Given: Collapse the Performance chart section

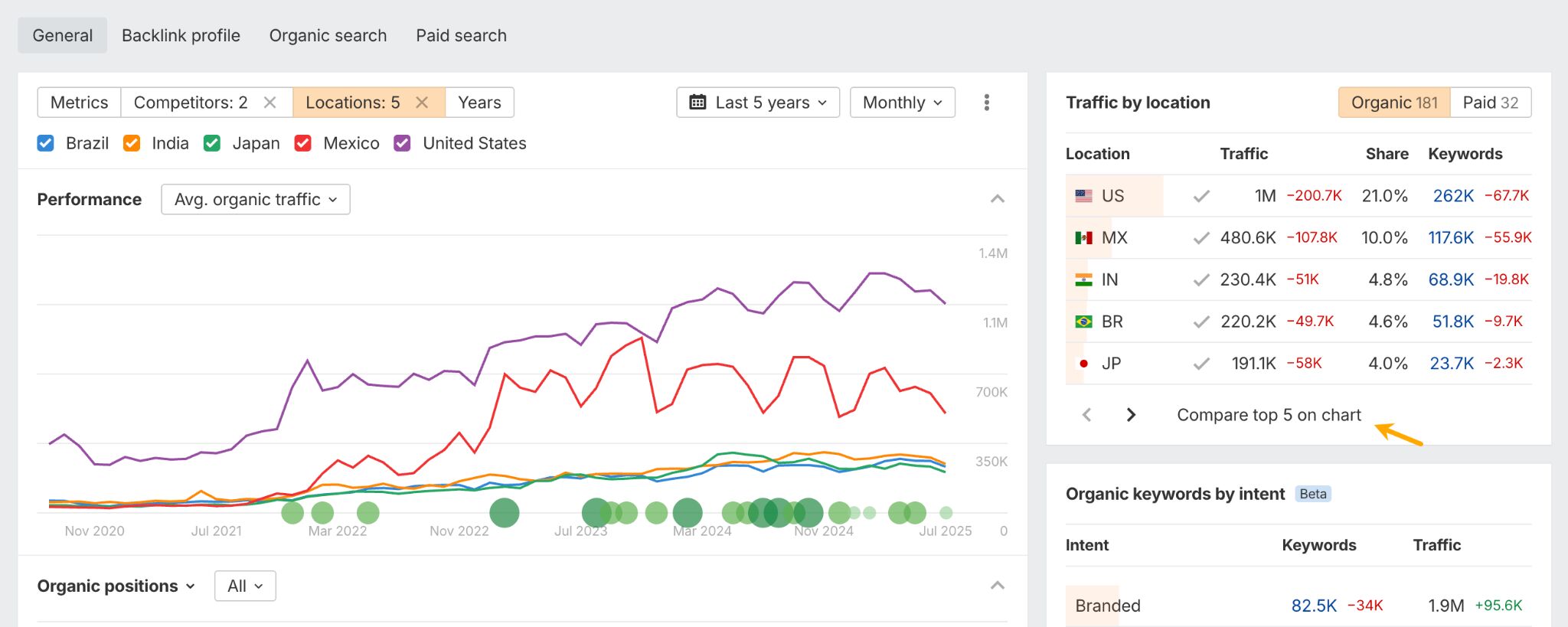Looking at the screenshot, I should coord(997,199).
